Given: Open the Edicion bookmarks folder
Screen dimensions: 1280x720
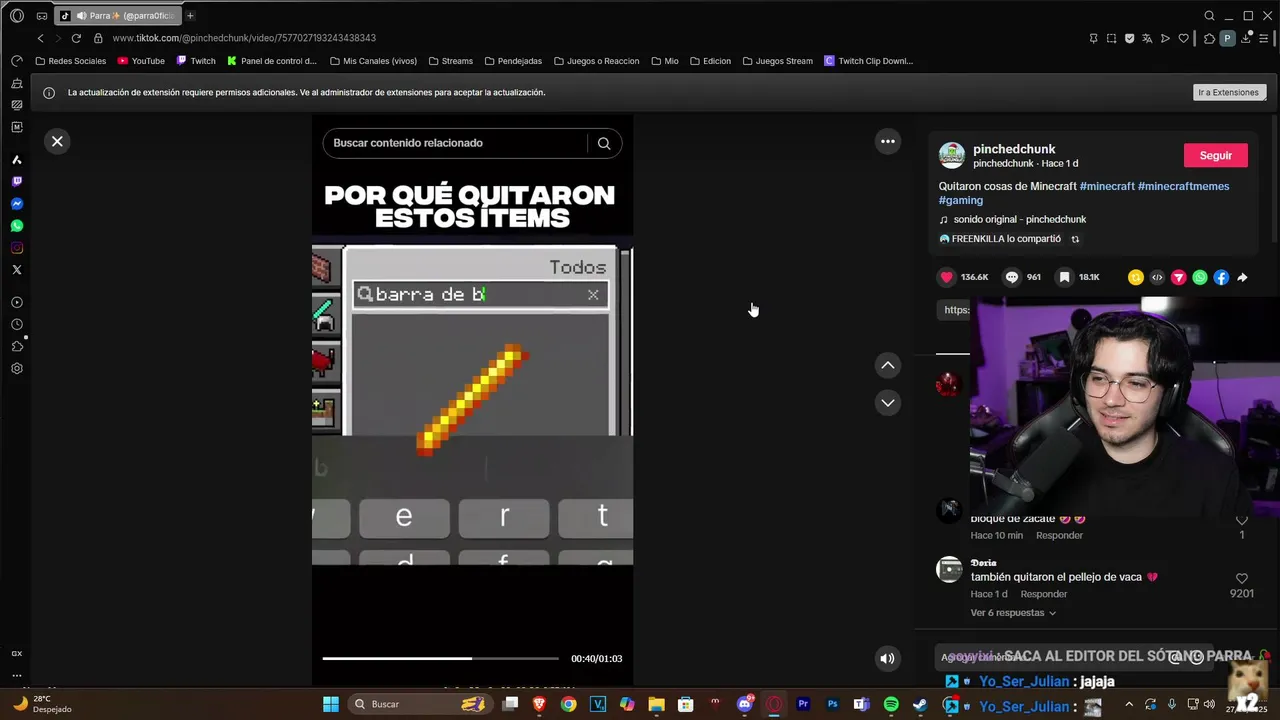Looking at the screenshot, I should click(710, 61).
